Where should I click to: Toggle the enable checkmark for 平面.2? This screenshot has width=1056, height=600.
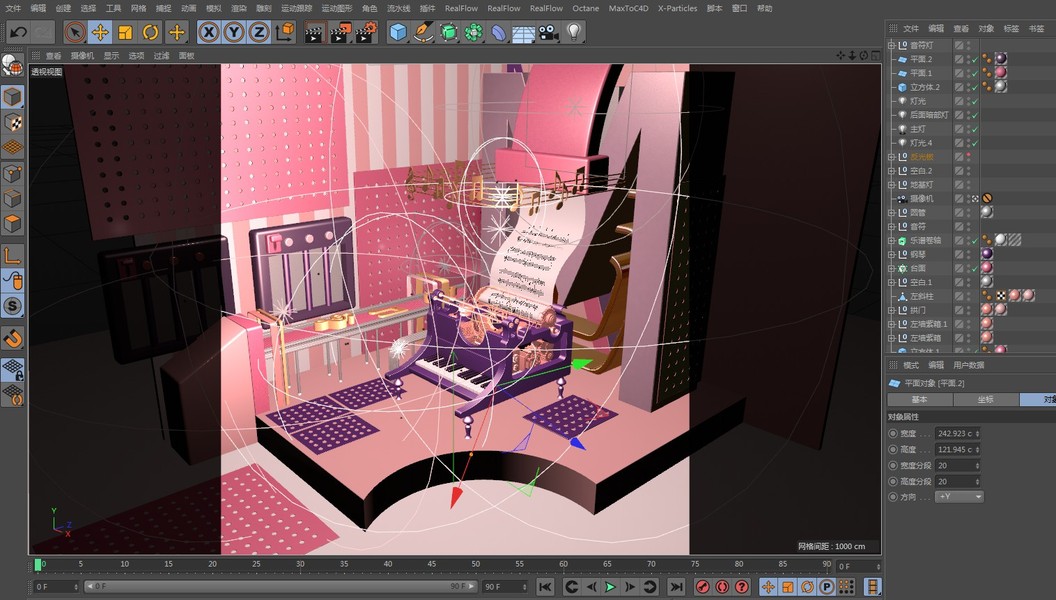click(975, 59)
